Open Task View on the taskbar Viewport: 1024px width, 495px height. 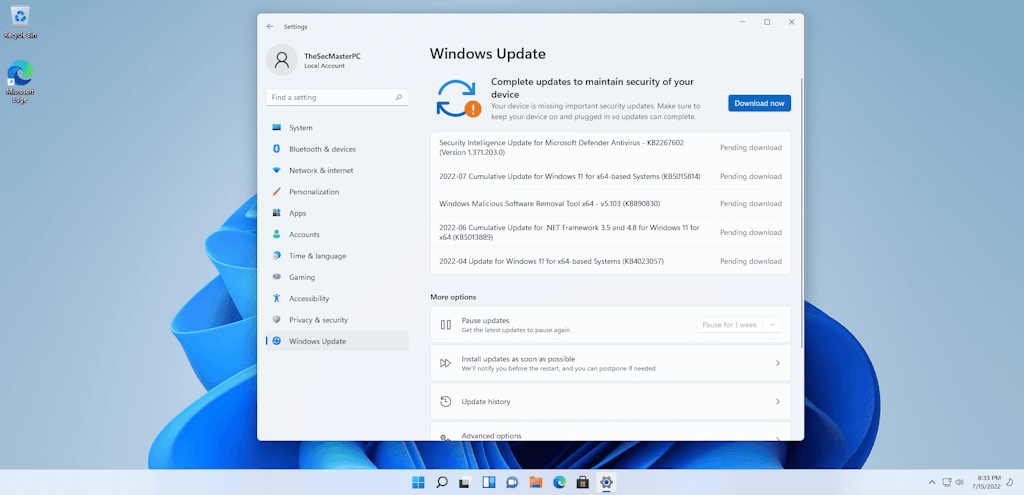[x=464, y=483]
